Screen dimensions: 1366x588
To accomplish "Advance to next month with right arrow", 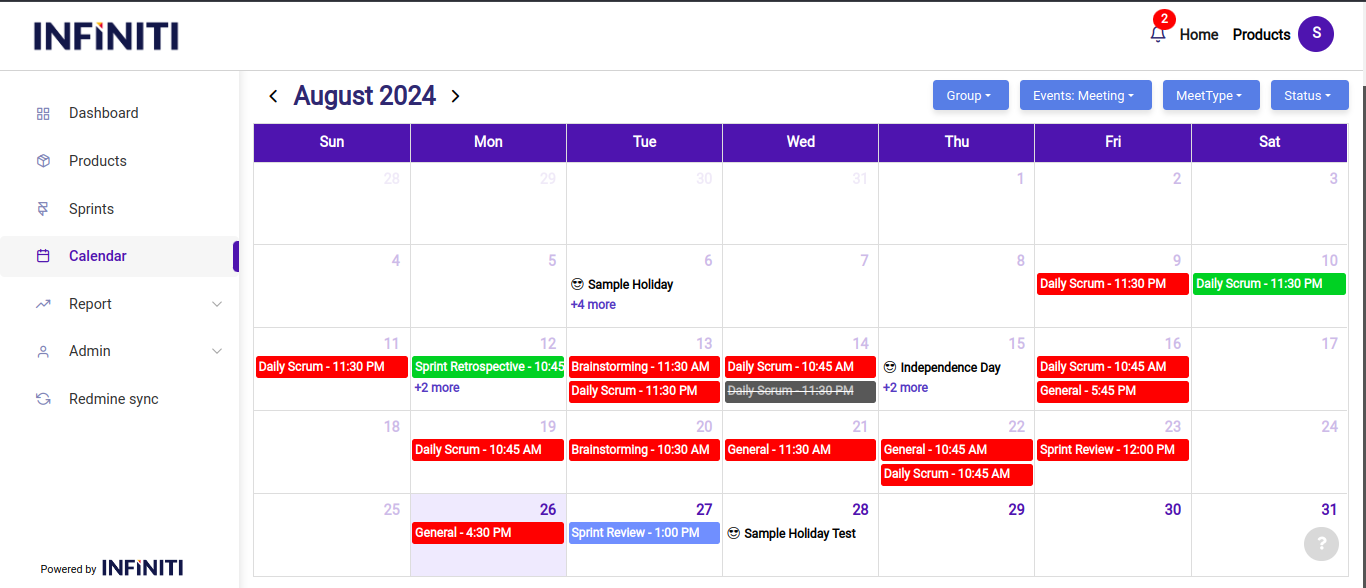I will pyautogui.click(x=455, y=96).
